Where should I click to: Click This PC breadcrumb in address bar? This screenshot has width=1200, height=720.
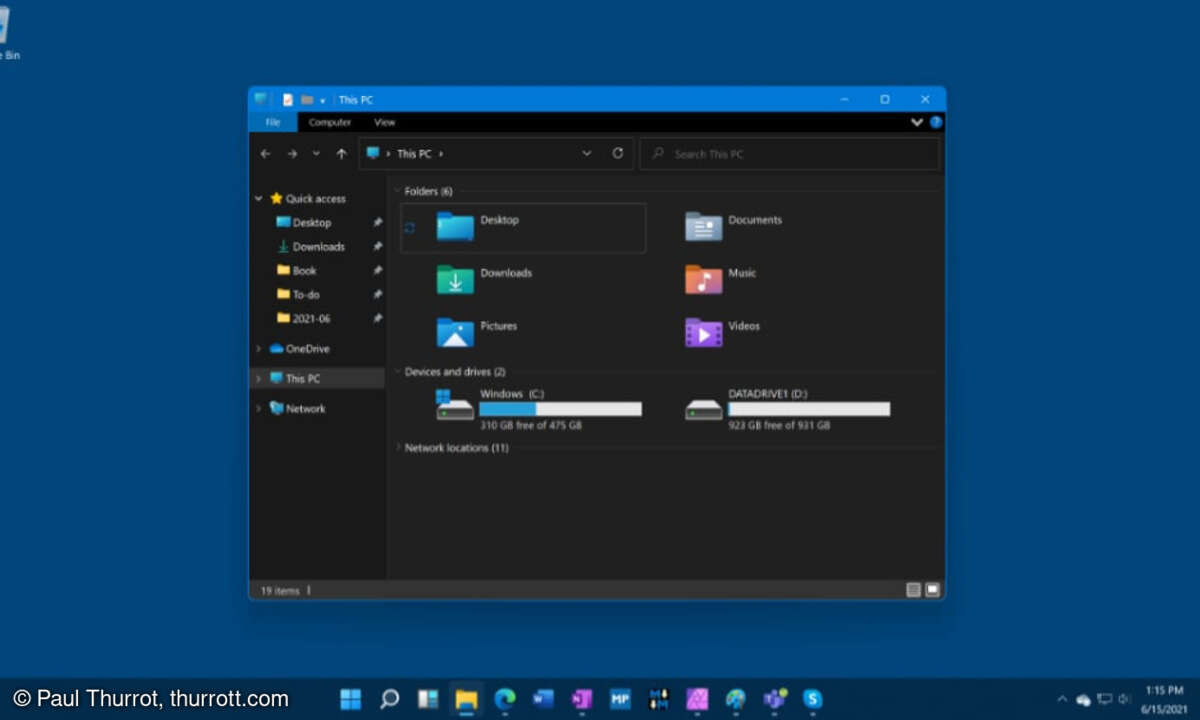tap(414, 154)
